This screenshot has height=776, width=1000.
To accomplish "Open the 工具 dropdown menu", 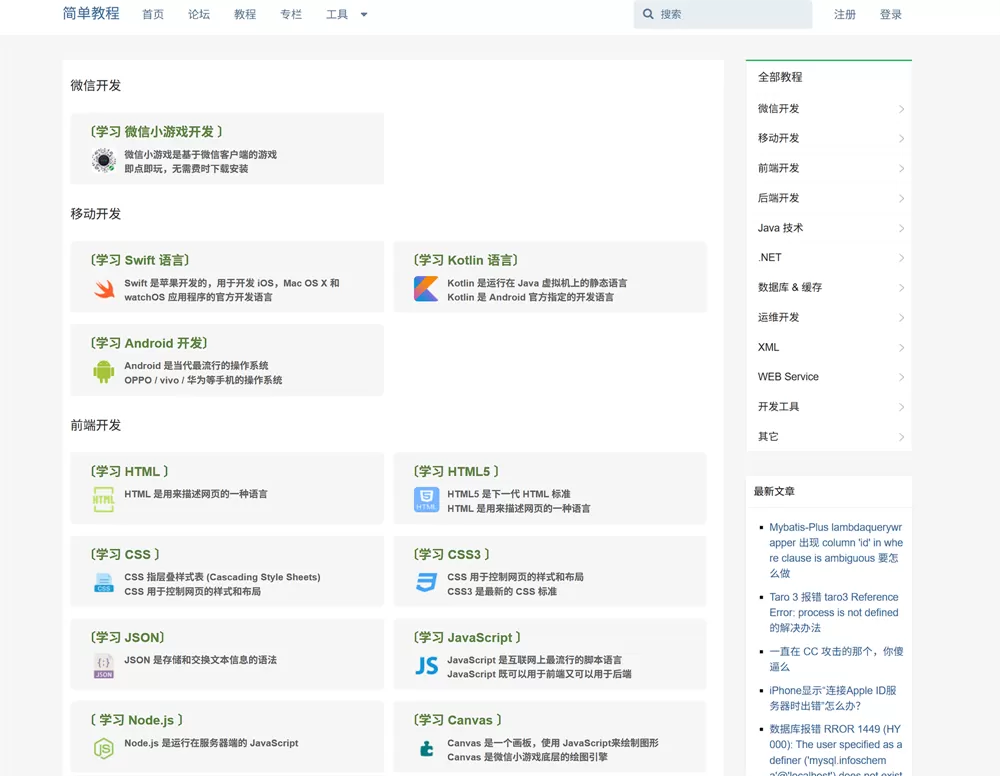I will 346,15.
